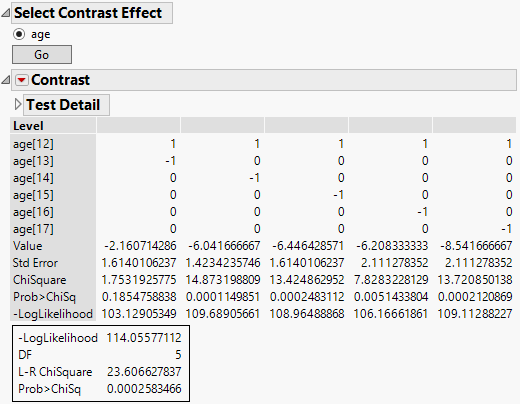Click the L-R ChiSquare value 23.606627837
This screenshot has height=404, width=520.
click(x=144, y=372)
